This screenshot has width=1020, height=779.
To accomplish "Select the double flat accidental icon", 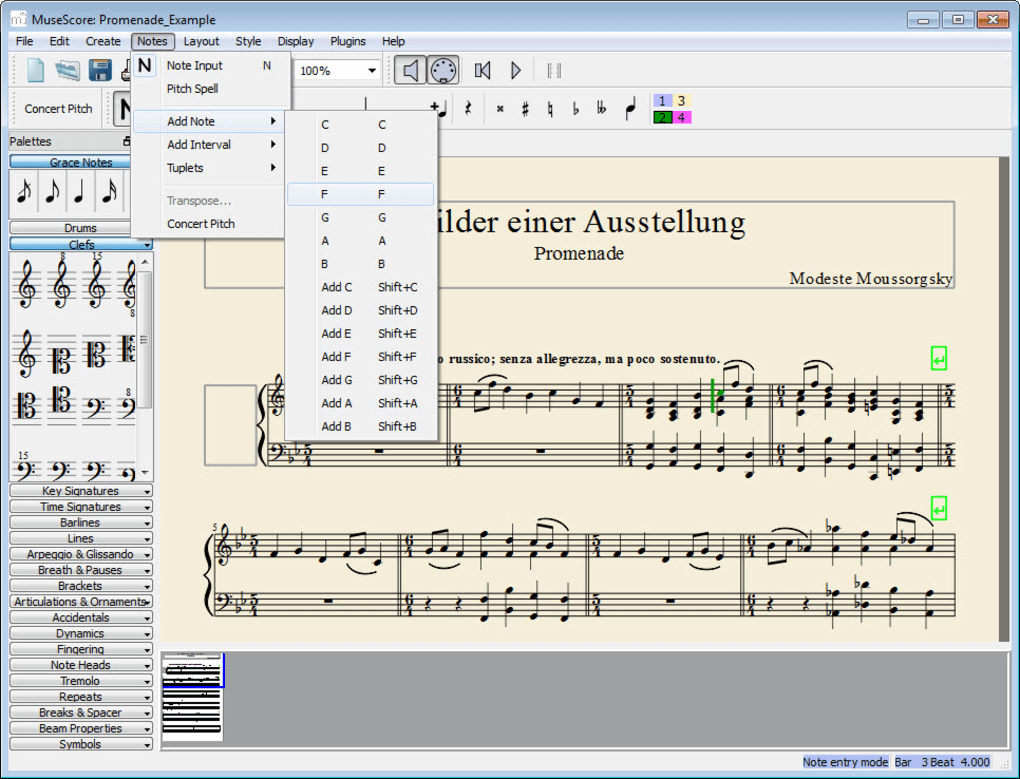I will coord(601,109).
